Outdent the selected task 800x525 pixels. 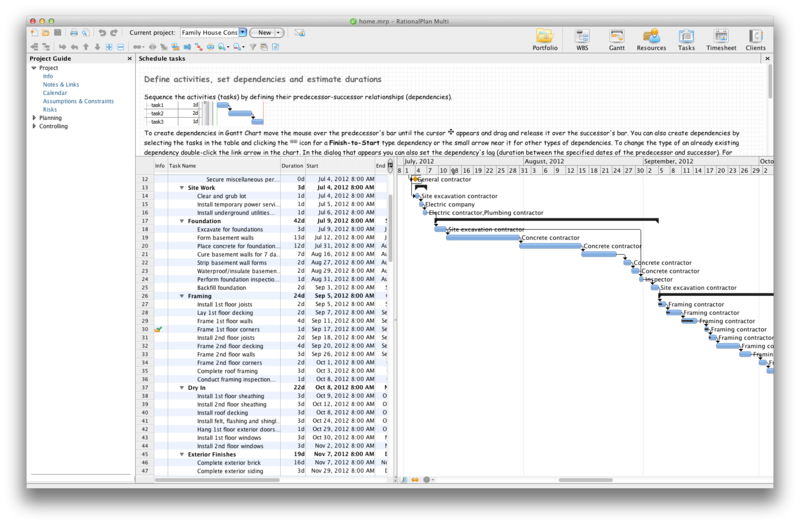point(74,47)
